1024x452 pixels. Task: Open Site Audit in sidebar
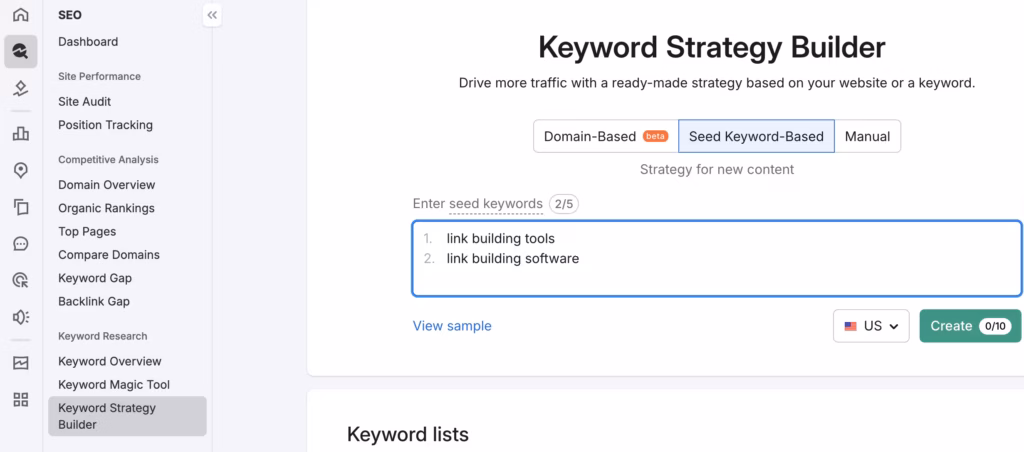[85, 102]
